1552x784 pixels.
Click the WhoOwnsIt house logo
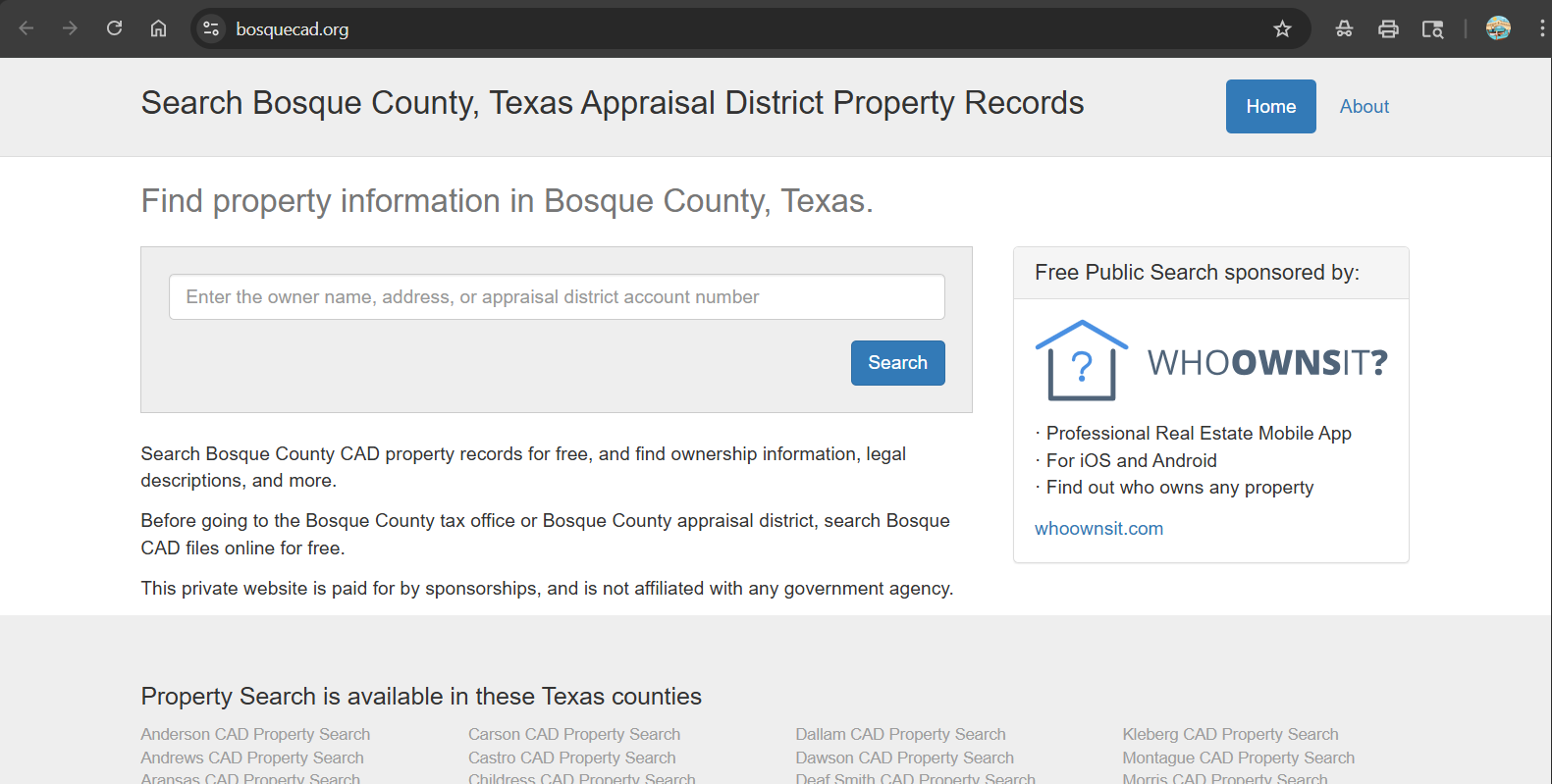pos(1081,361)
